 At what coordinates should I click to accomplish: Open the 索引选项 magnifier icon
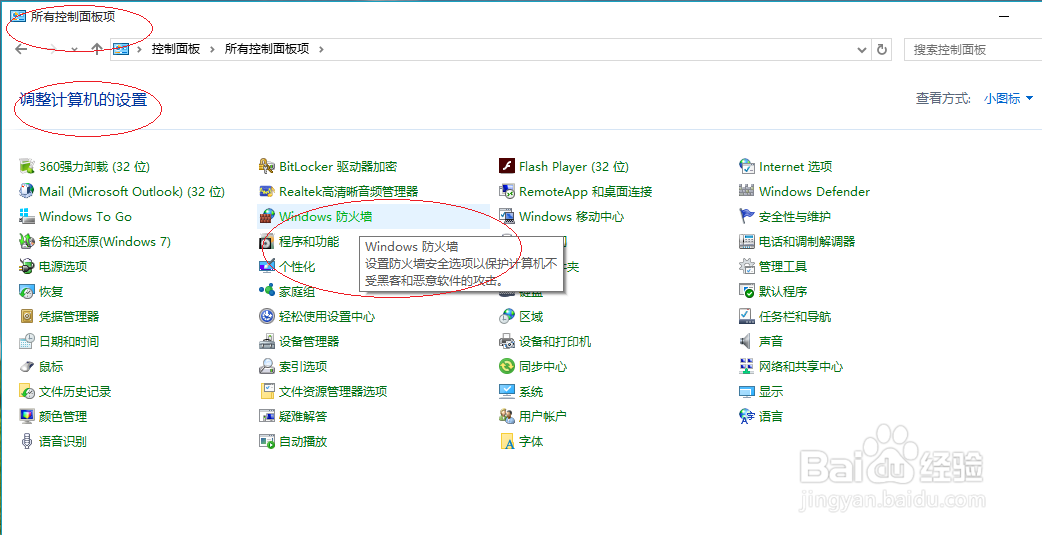[267, 366]
